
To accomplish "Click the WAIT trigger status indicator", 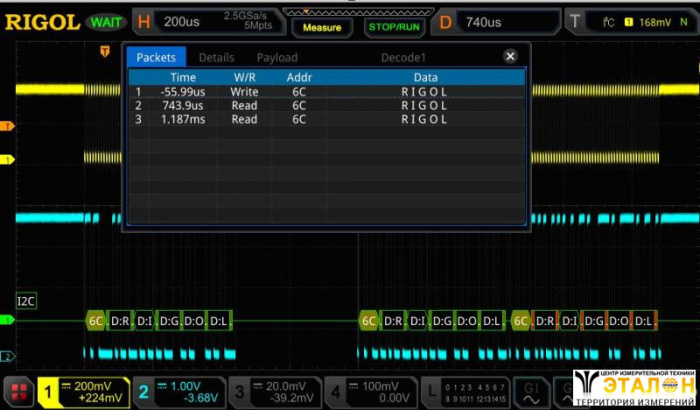I will [105, 21].
